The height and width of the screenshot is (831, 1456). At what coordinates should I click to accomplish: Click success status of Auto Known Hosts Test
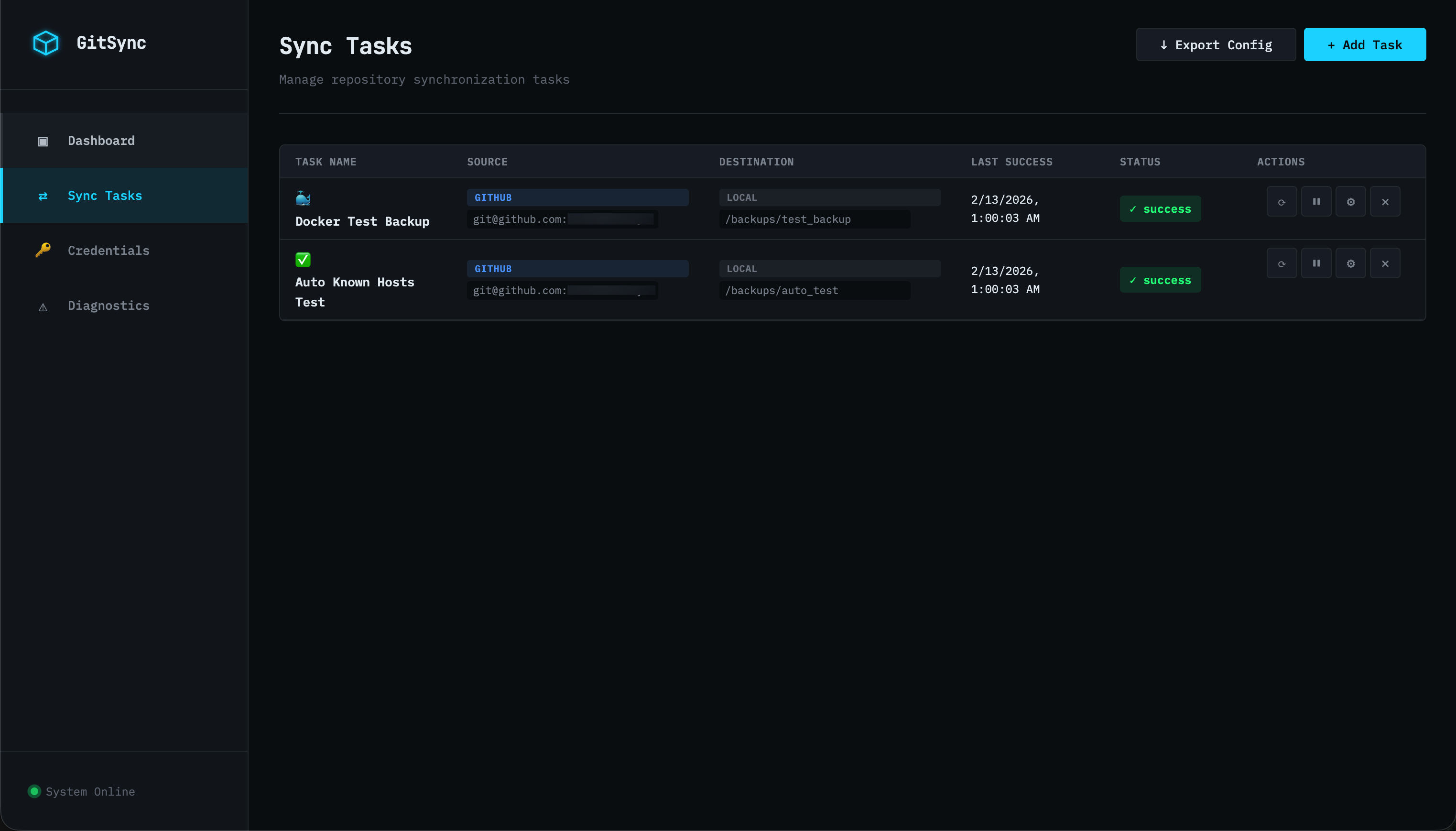coord(1160,280)
